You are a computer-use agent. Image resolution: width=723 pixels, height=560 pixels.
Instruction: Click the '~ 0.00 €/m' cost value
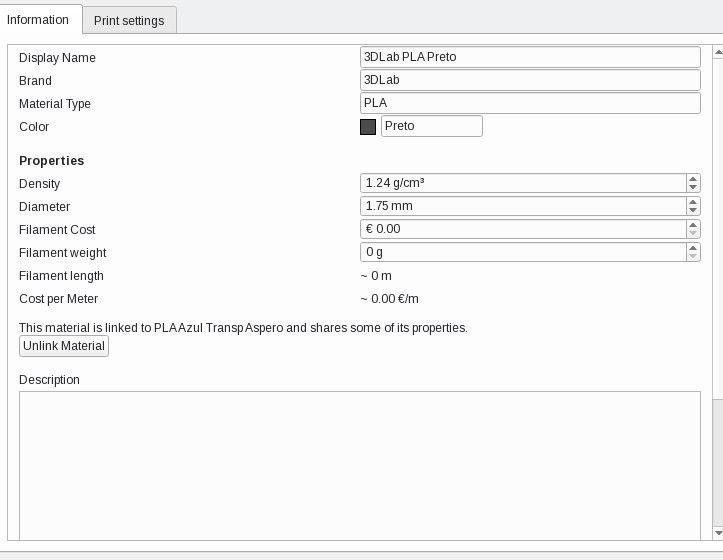pyautogui.click(x=390, y=299)
